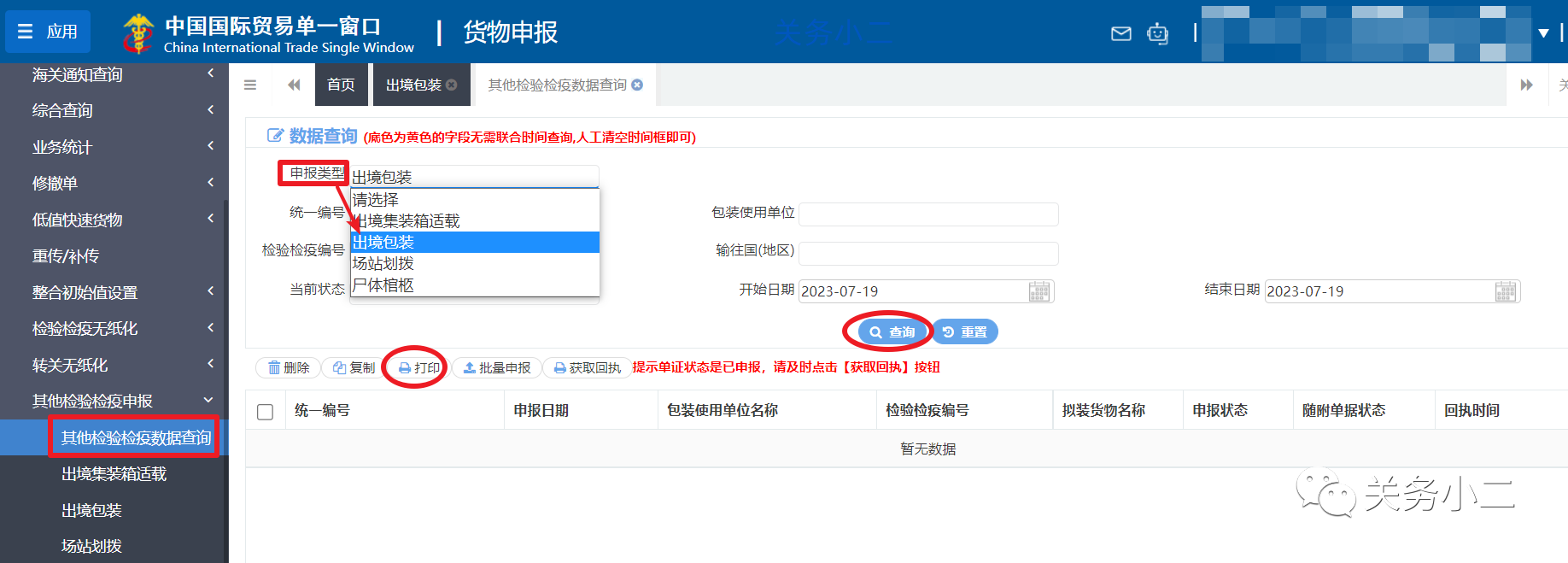Viewport: 1568px width, 563px height.
Task: Open the 申报类型 dropdown box
Action: (474, 177)
